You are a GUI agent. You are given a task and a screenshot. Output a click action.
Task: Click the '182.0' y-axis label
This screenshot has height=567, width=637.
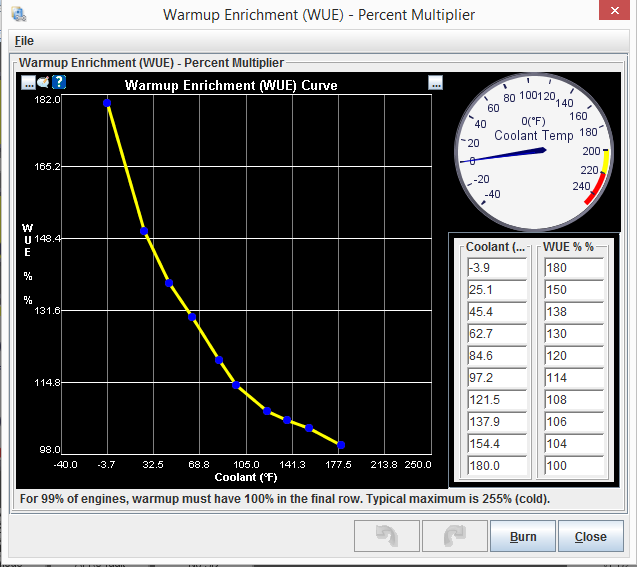coord(47,100)
